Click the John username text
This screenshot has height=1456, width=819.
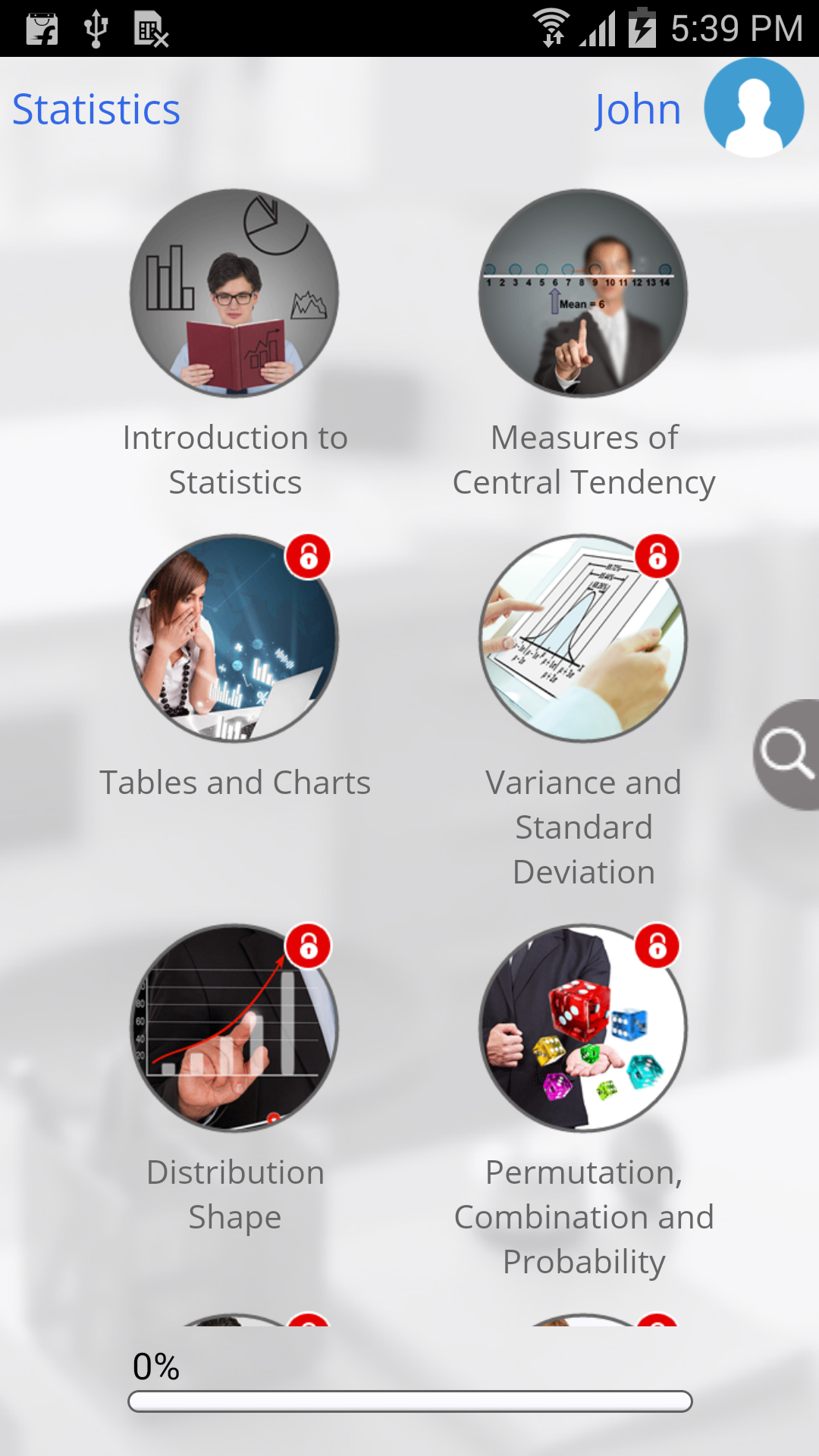[x=638, y=109]
